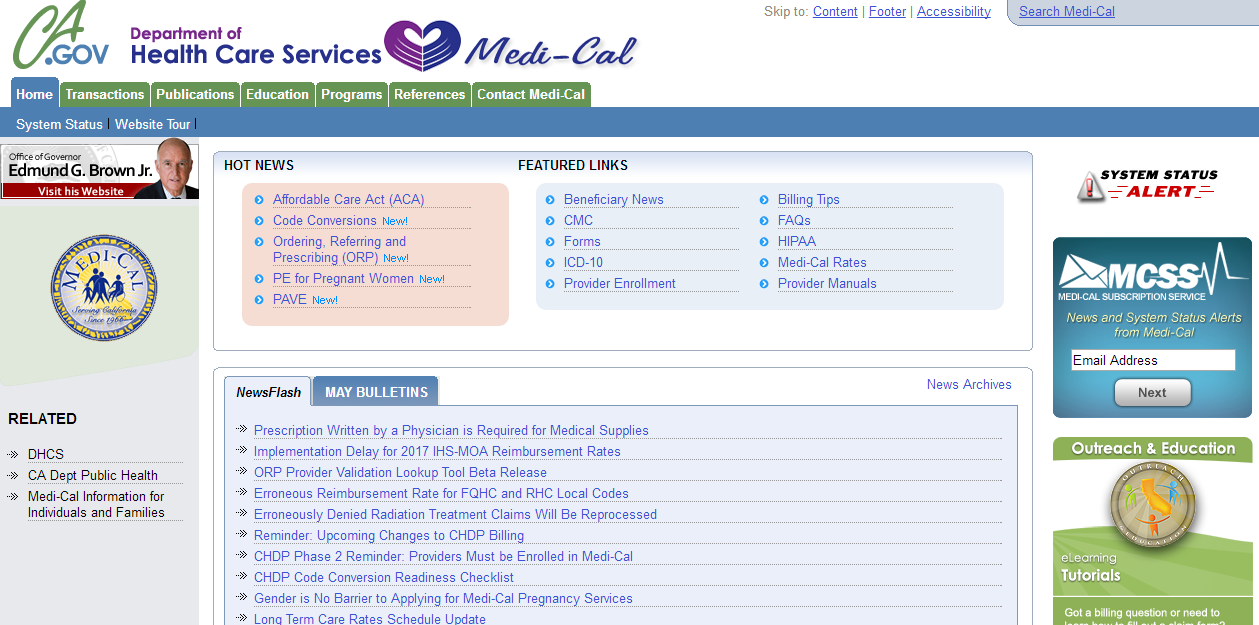Open the Affordable Care Act (ACA) link
The image size is (1259, 625).
click(x=348, y=199)
